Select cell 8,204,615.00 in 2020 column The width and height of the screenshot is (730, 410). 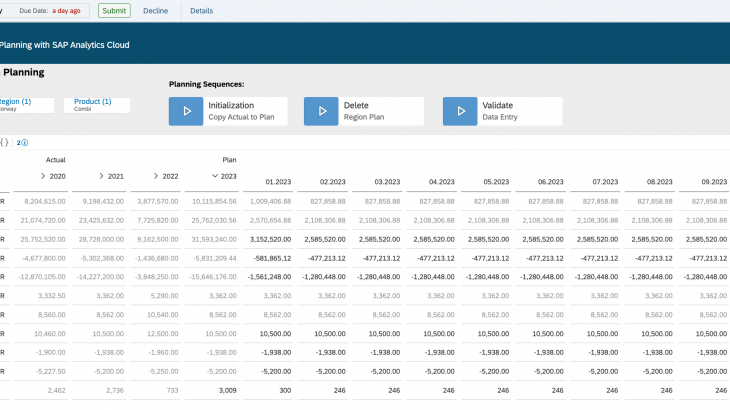[x=45, y=202]
